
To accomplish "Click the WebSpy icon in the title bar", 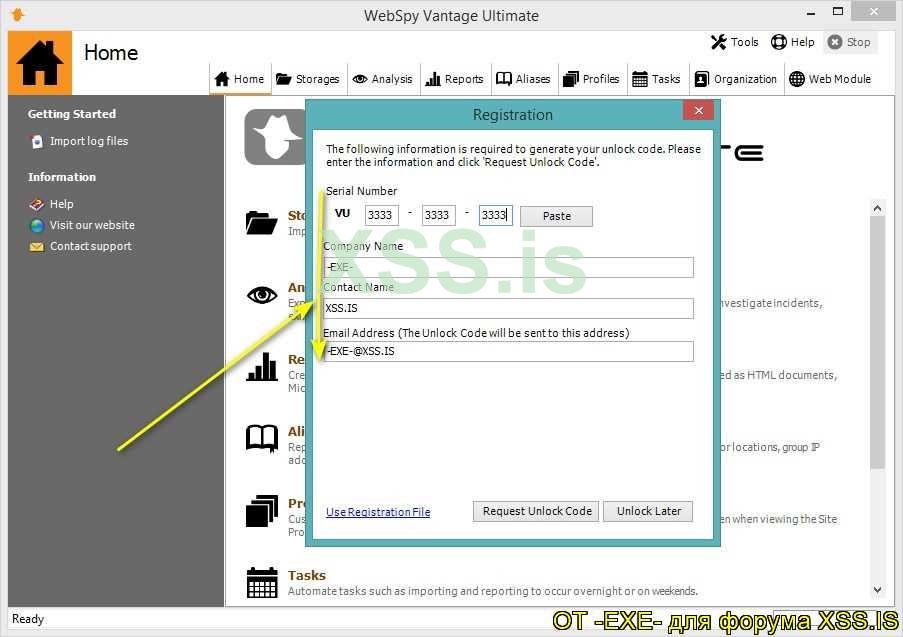I will point(18,14).
